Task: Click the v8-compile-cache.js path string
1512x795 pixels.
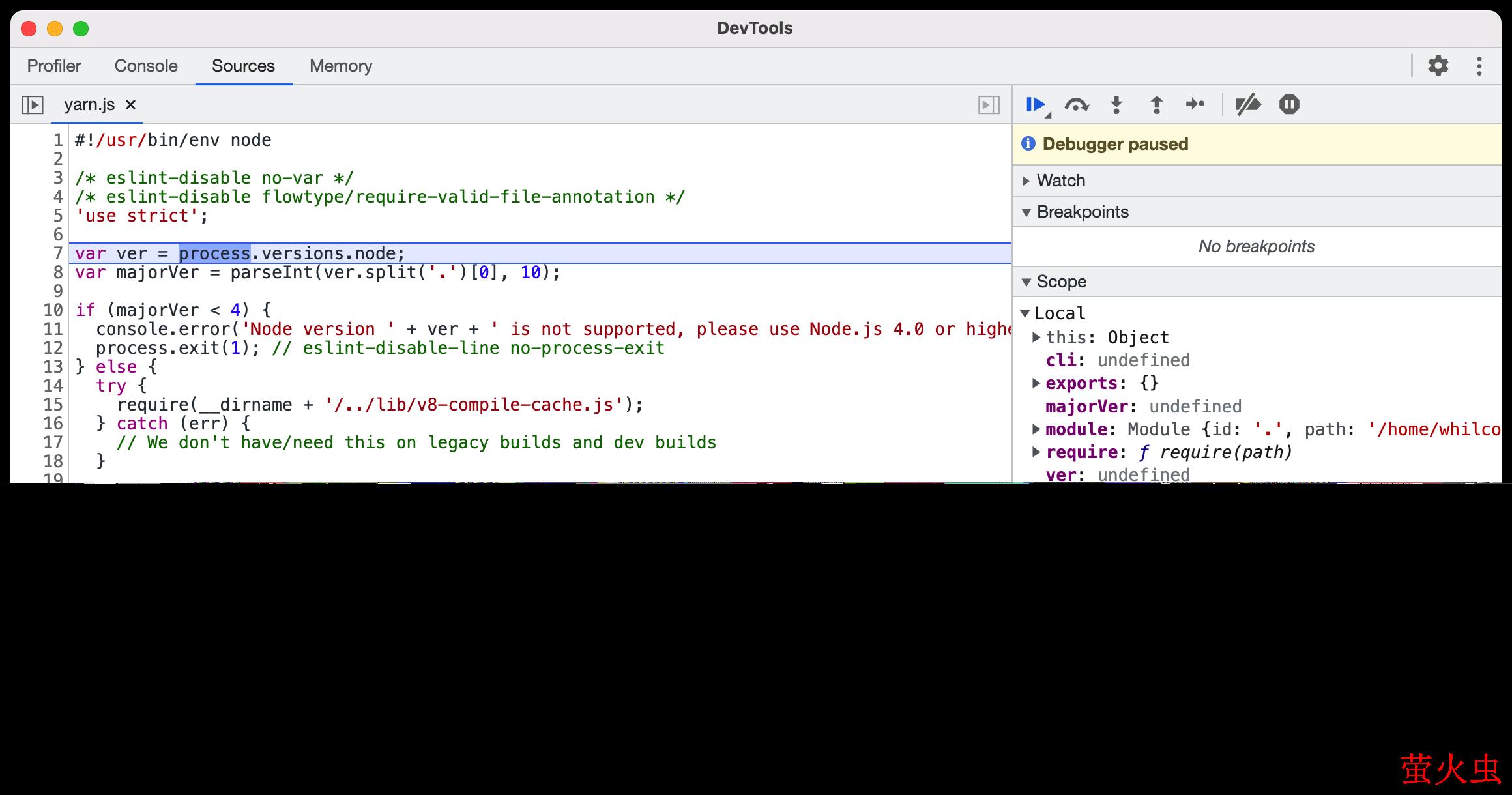Action: click(x=474, y=405)
